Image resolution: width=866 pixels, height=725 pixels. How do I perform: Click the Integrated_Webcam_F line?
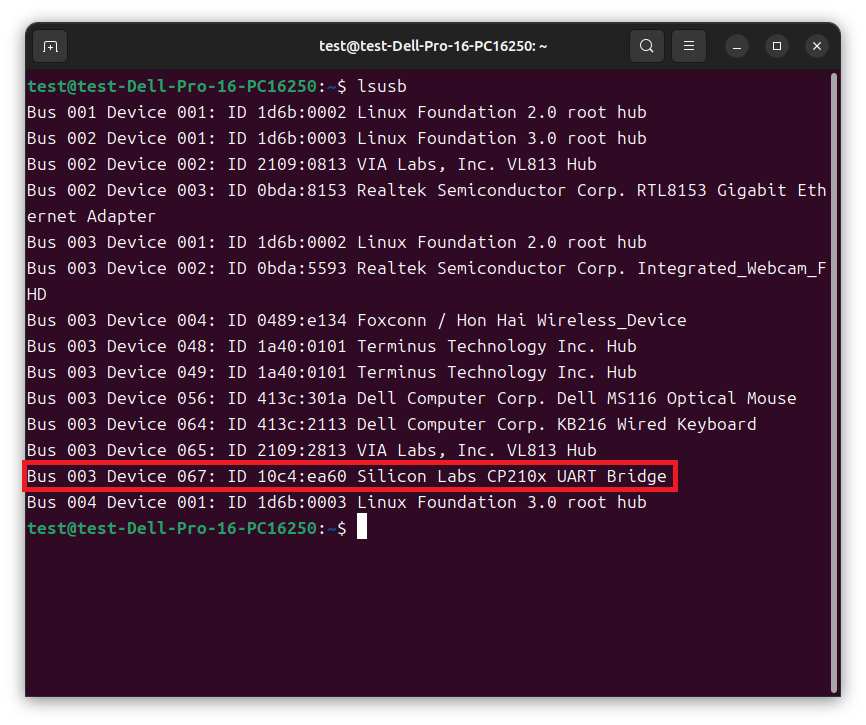[x=426, y=268]
